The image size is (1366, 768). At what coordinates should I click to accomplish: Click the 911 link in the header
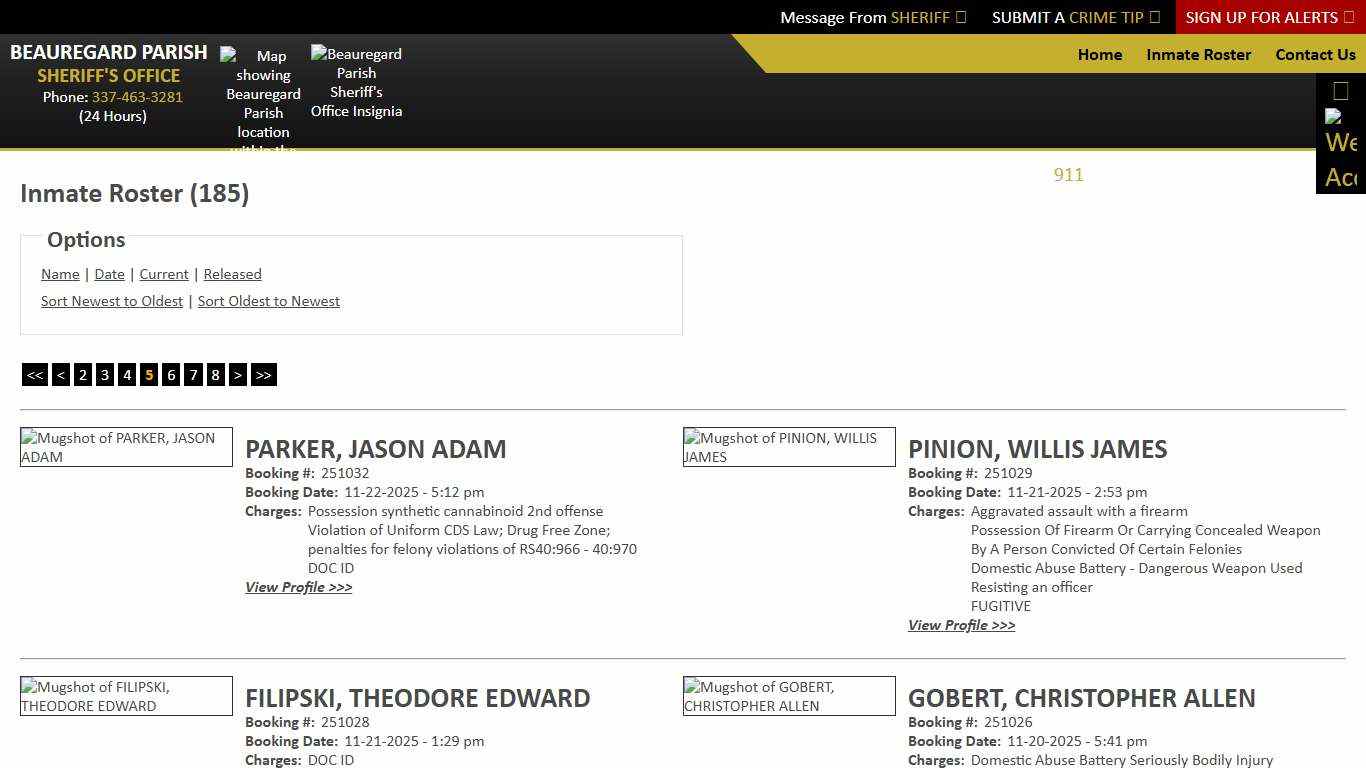pos(1068,175)
